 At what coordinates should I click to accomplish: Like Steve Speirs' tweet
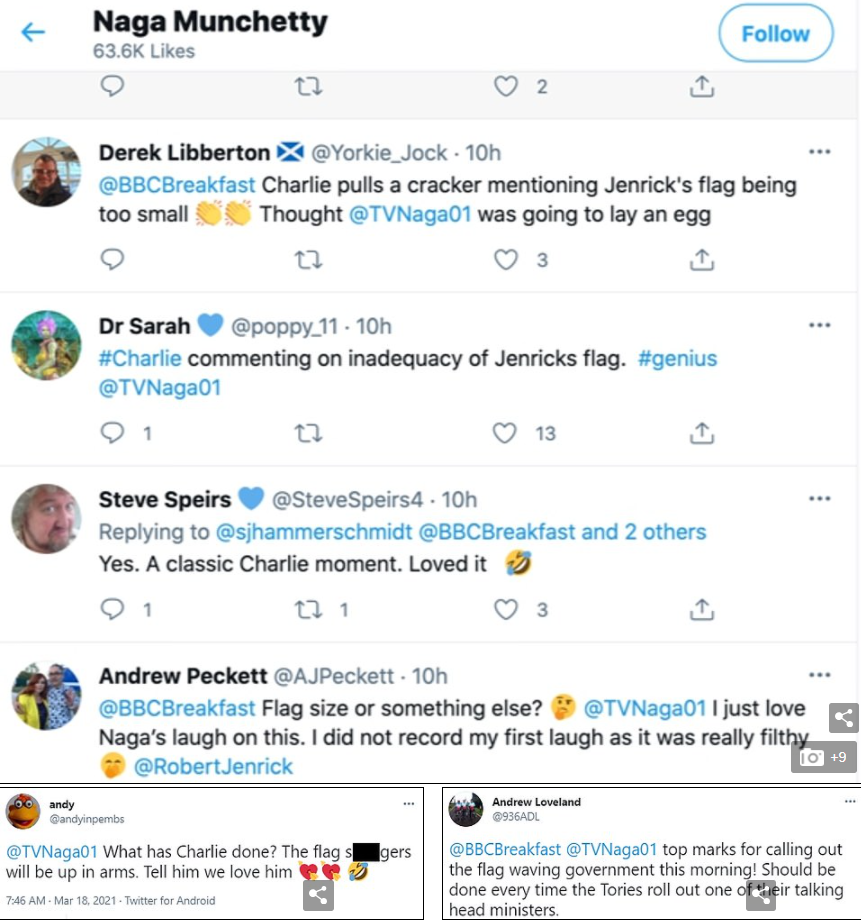click(507, 608)
